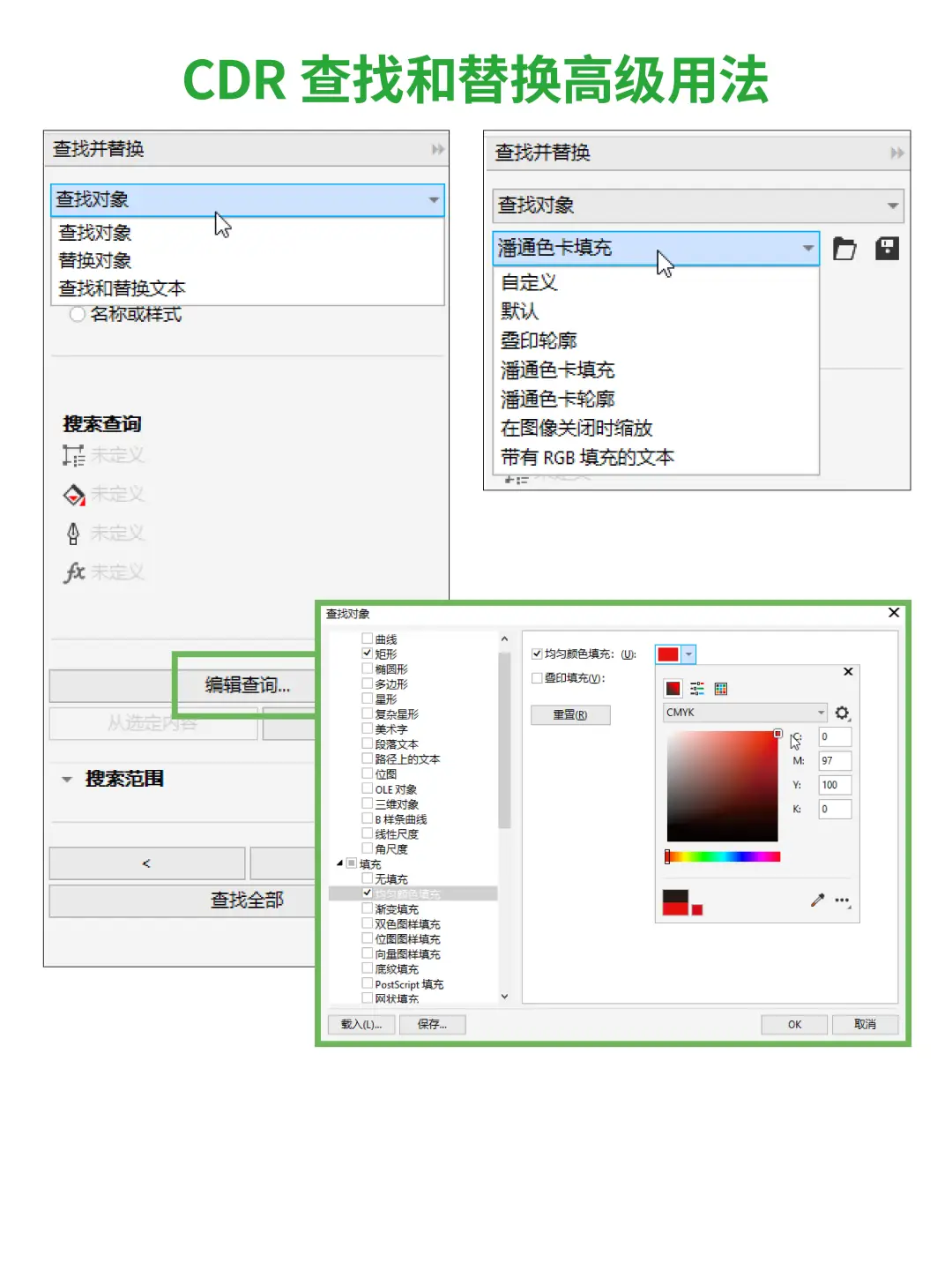Collapse the 搜索范围 section
The height and width of the screenshot is (1270, 952).
point(66,778)
